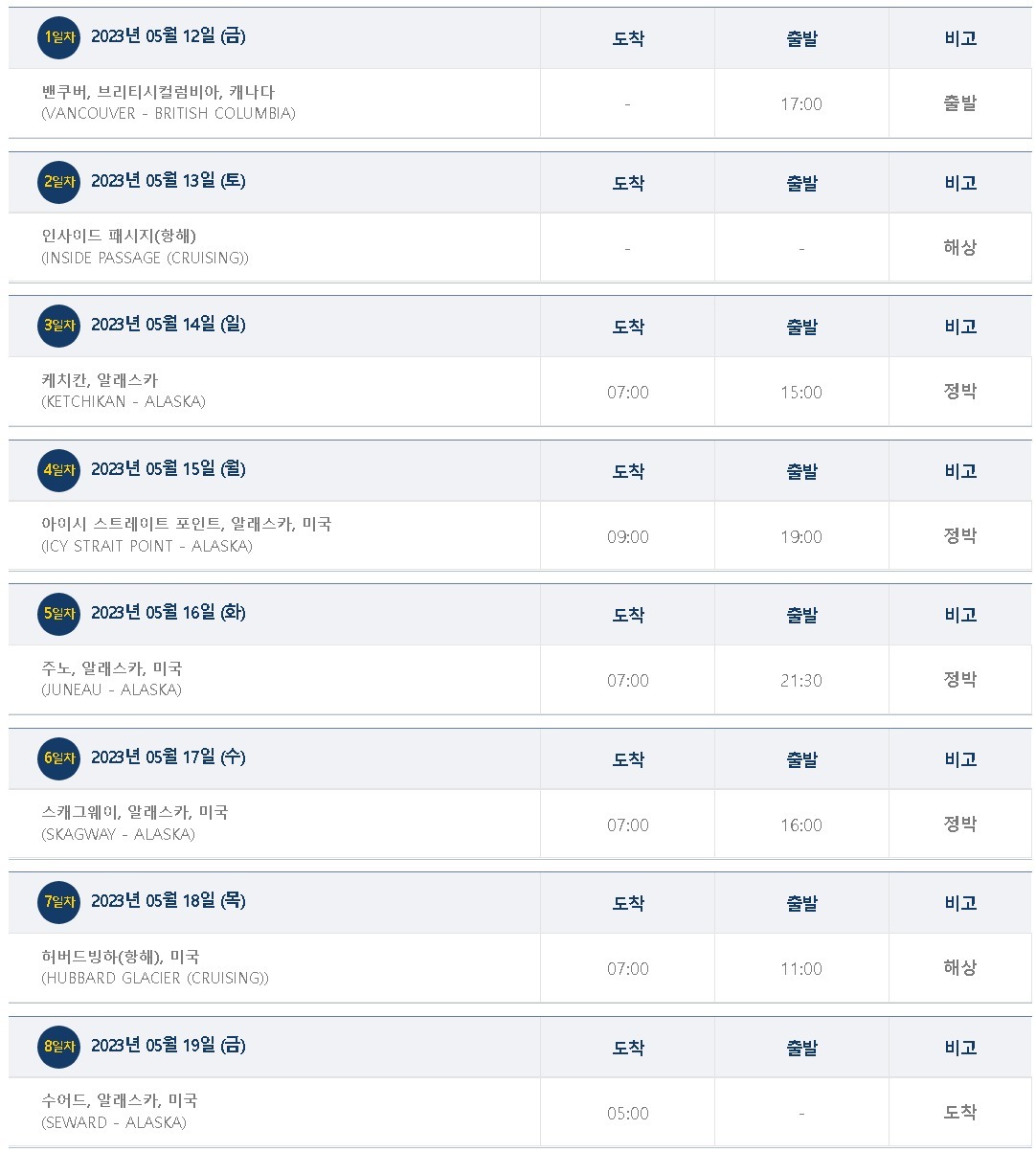Click Juneau's 21:30 departure time
Image resolution: width=1036 pixels, height=1152 pixels.
tap(801, 681)
